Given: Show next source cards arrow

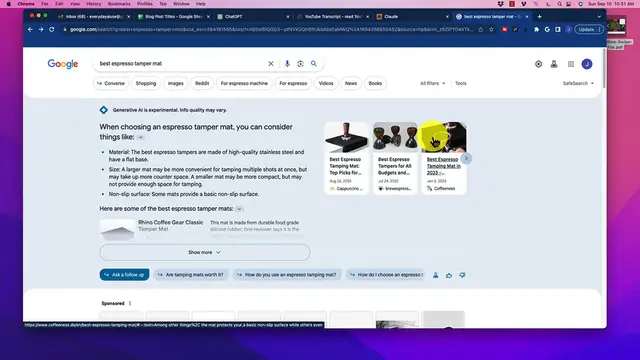Looking at the screenshot, I should tap(466, 158).
